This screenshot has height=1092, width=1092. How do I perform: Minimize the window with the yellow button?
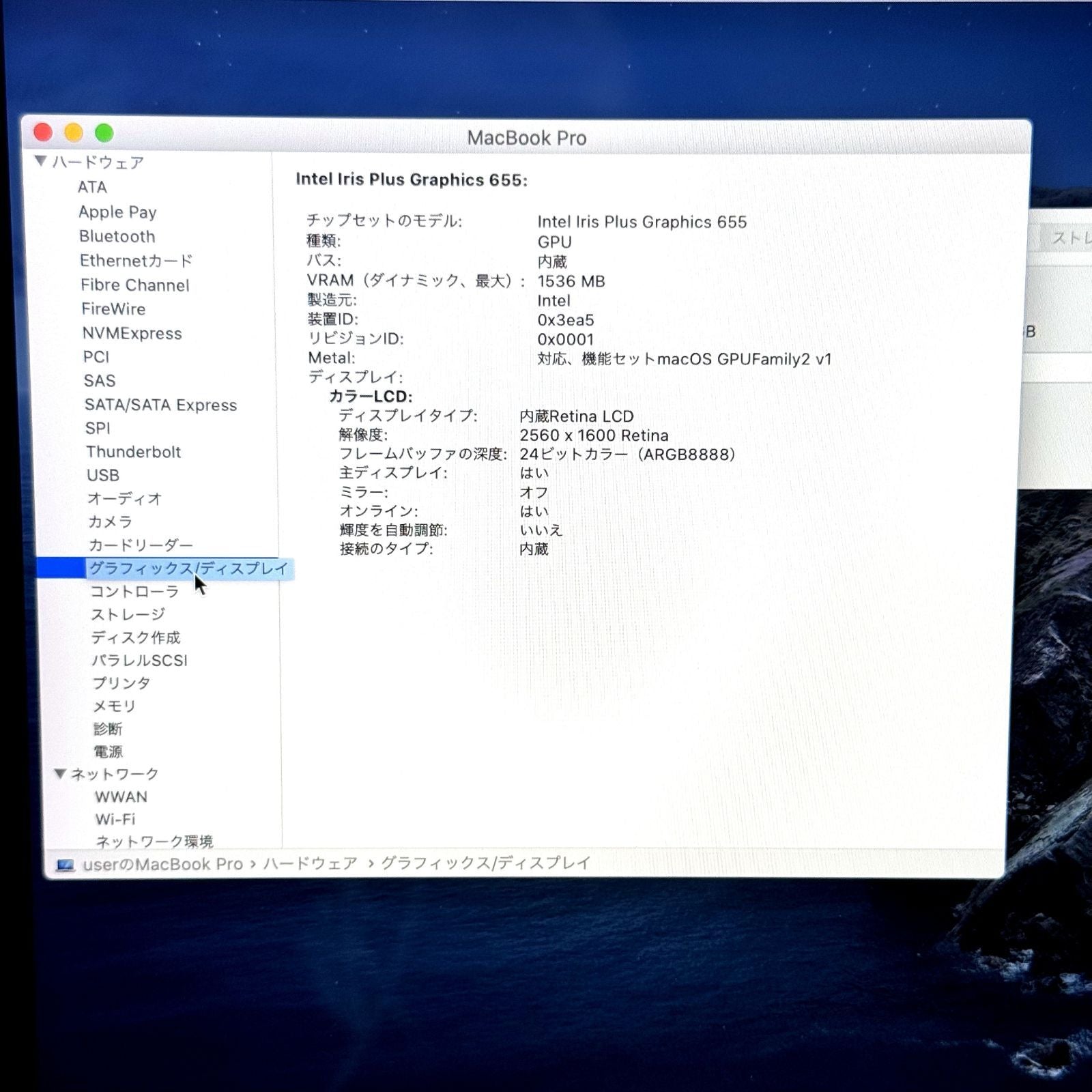pos(74,132)
